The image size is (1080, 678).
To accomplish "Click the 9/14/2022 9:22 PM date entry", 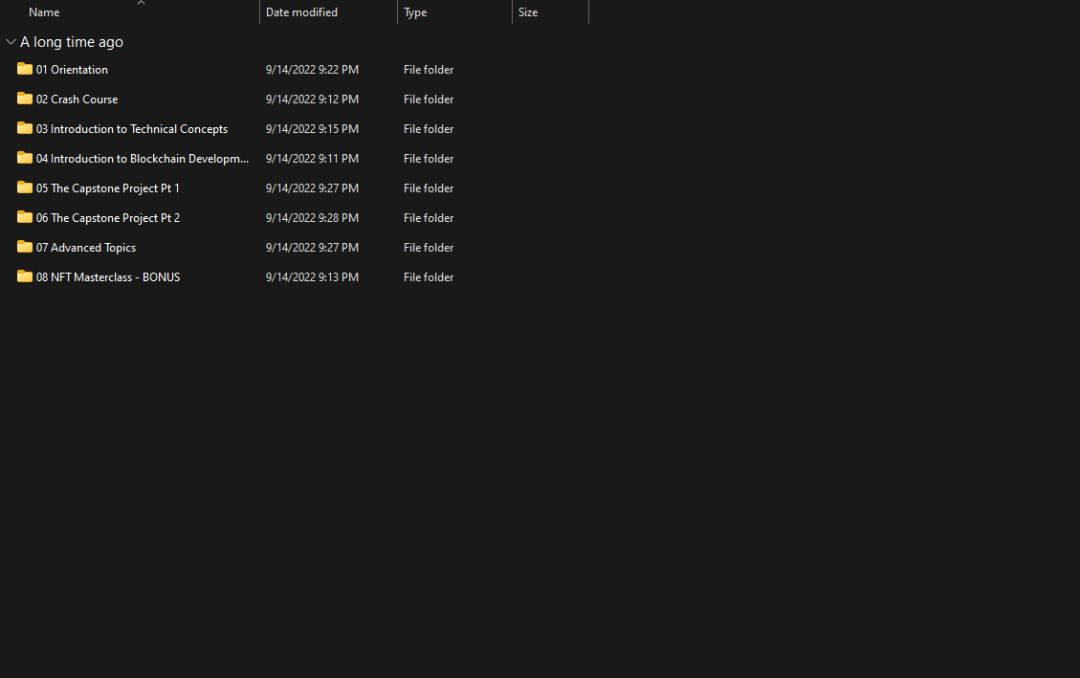I will [x=312, y=70].
